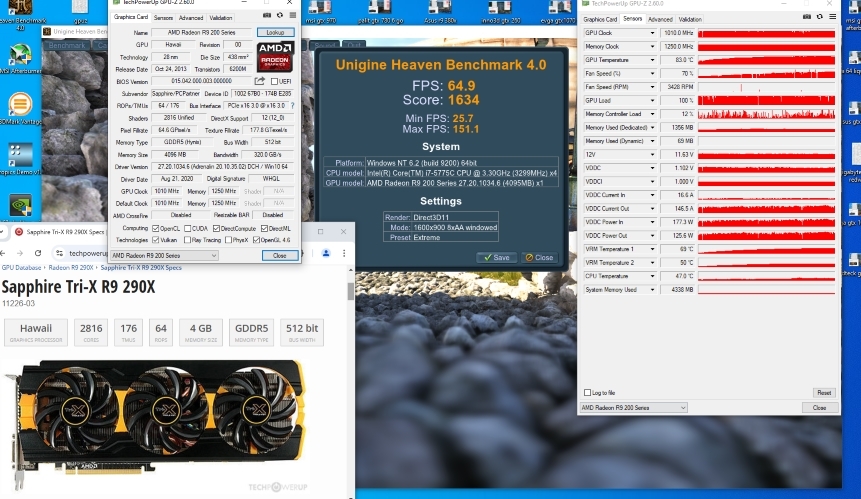861x499 pixels.
Task: Click the Radeon R9 290X breadcrumb link
Action: coord(71,267)
